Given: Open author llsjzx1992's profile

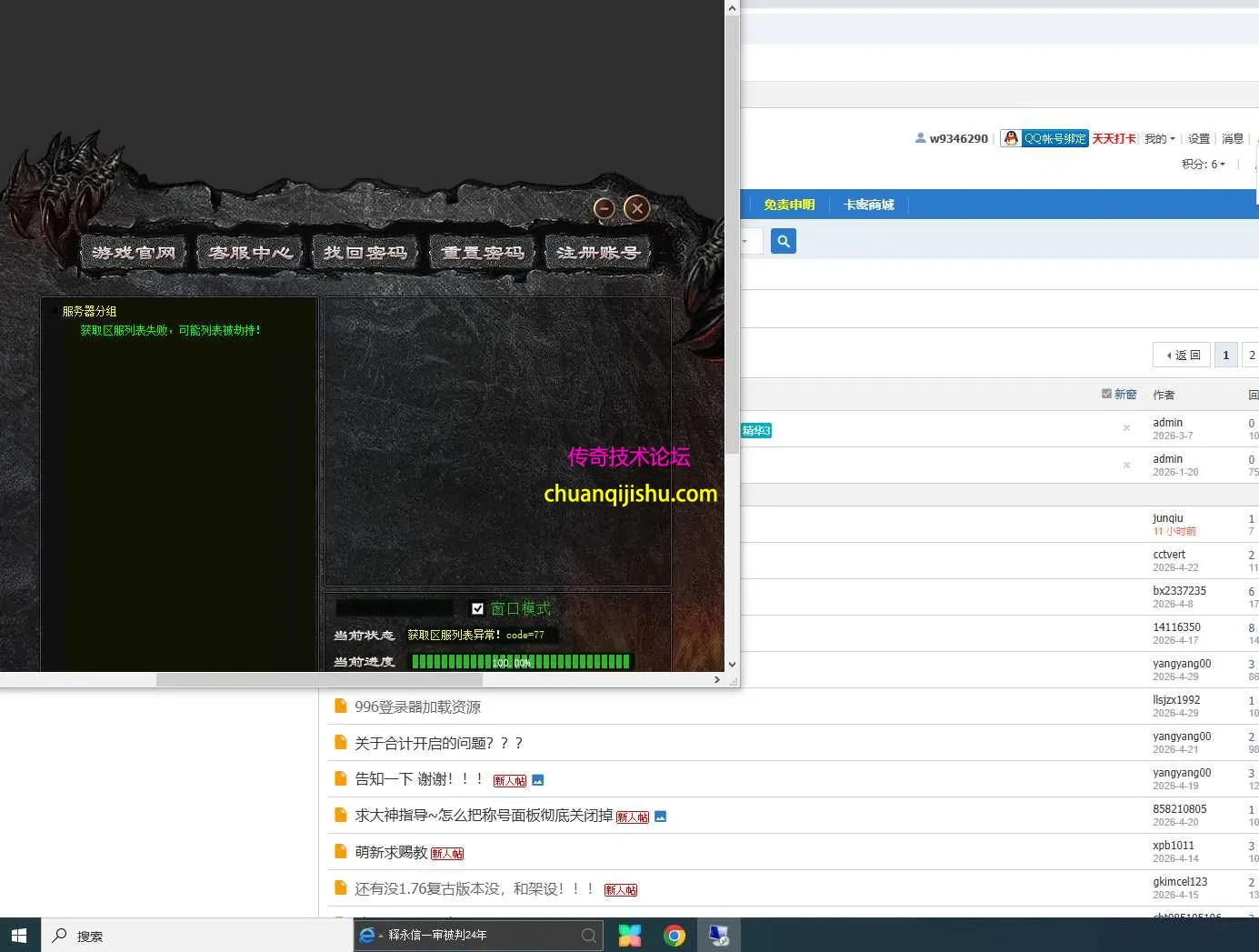Looking at the screenshot, I should pyautogui.click(x=1176, y=700).
